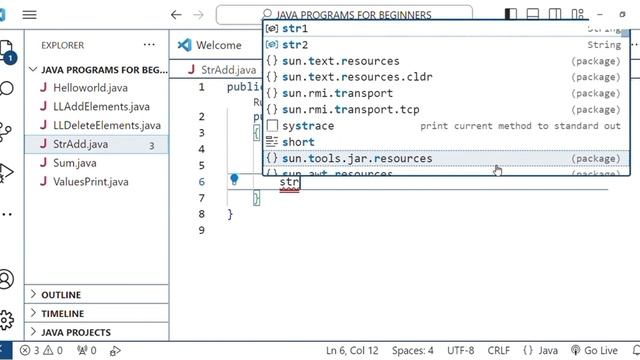
Task: Open the Search view in activity bar
Action: [x=7, y=89]
